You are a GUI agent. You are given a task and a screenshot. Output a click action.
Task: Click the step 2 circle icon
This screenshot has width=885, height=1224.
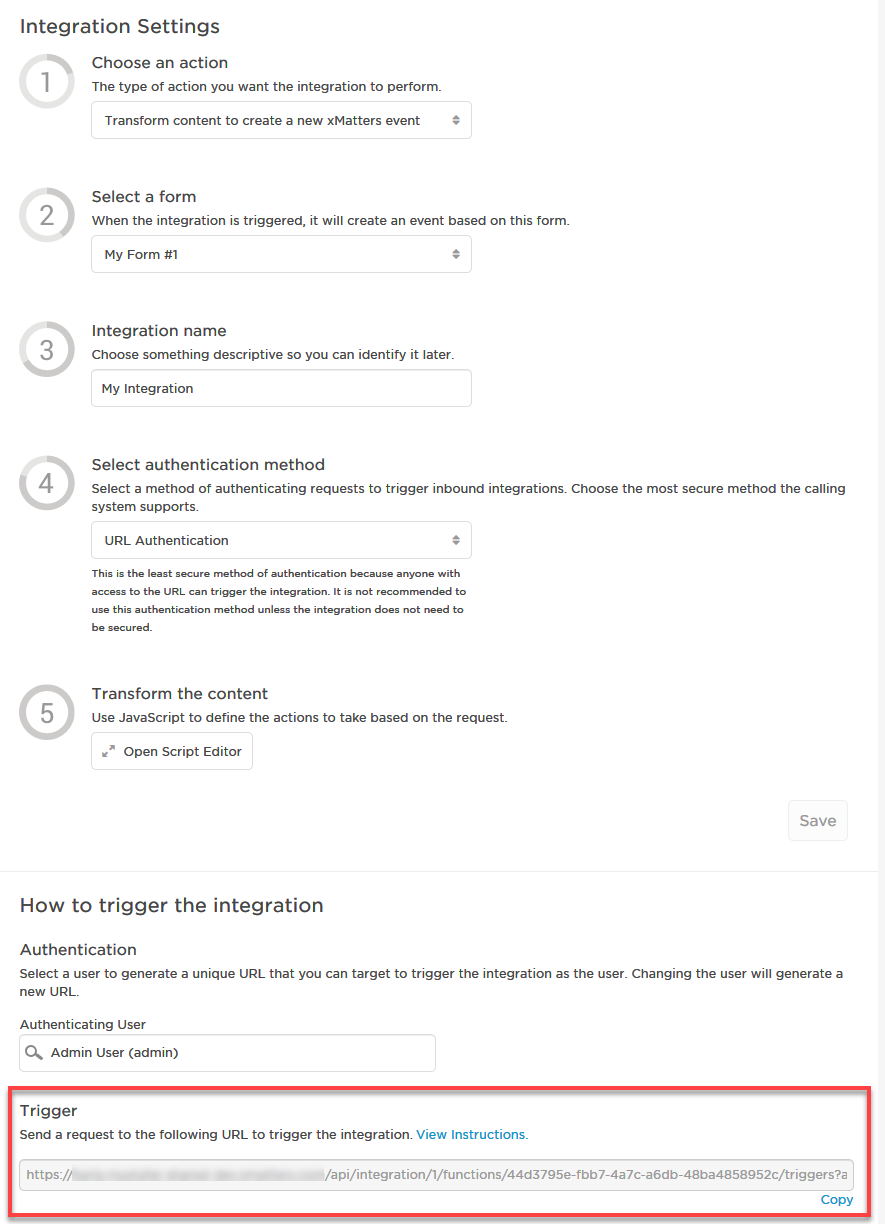coord(47,215)
